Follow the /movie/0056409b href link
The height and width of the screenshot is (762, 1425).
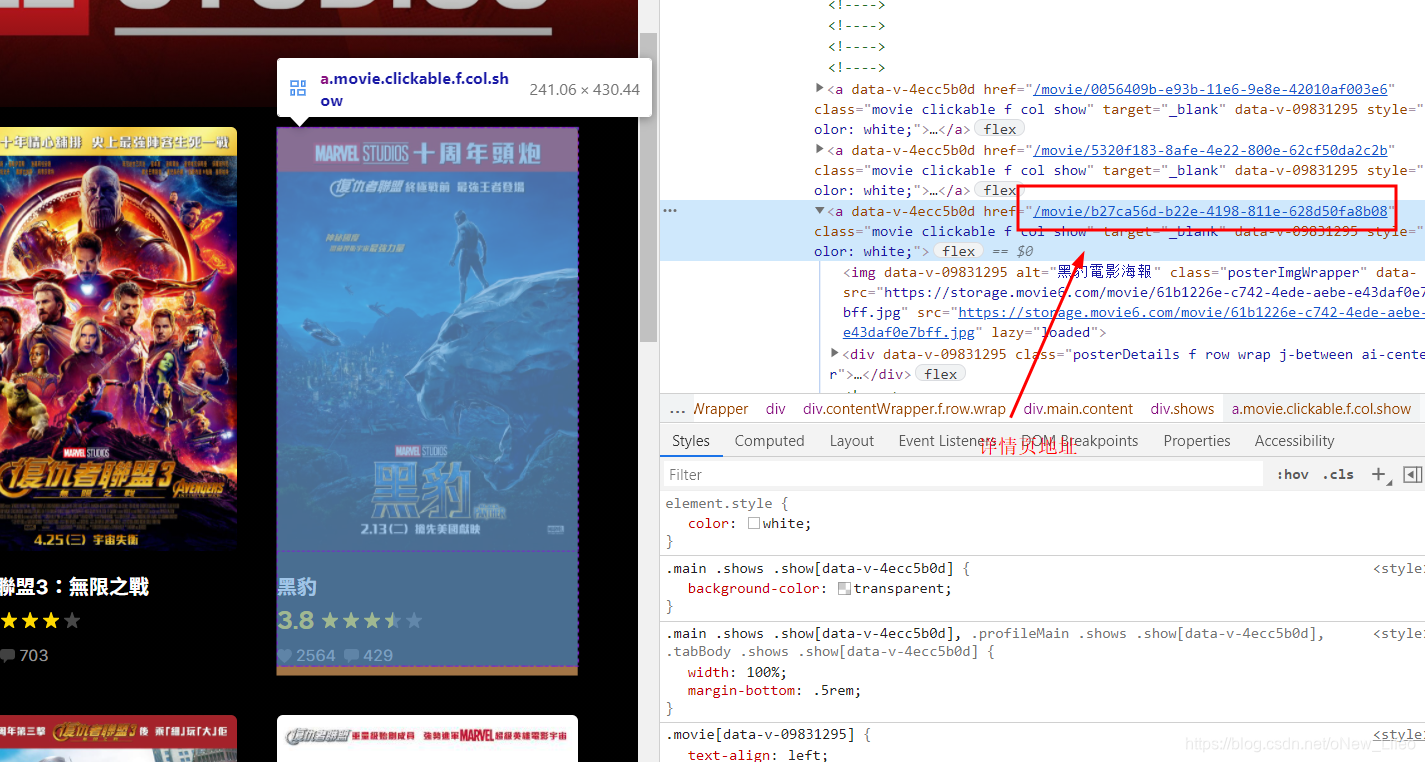pyautogui.click(x=1210, y=89)
